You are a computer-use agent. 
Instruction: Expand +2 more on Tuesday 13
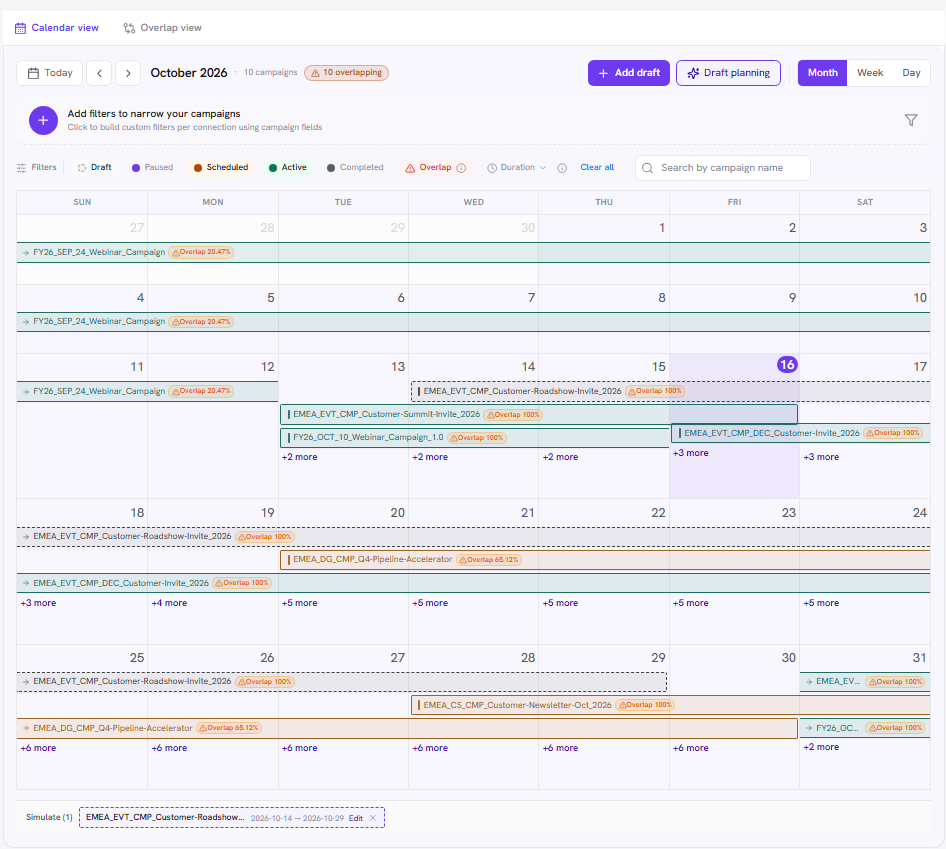[299, 457]
